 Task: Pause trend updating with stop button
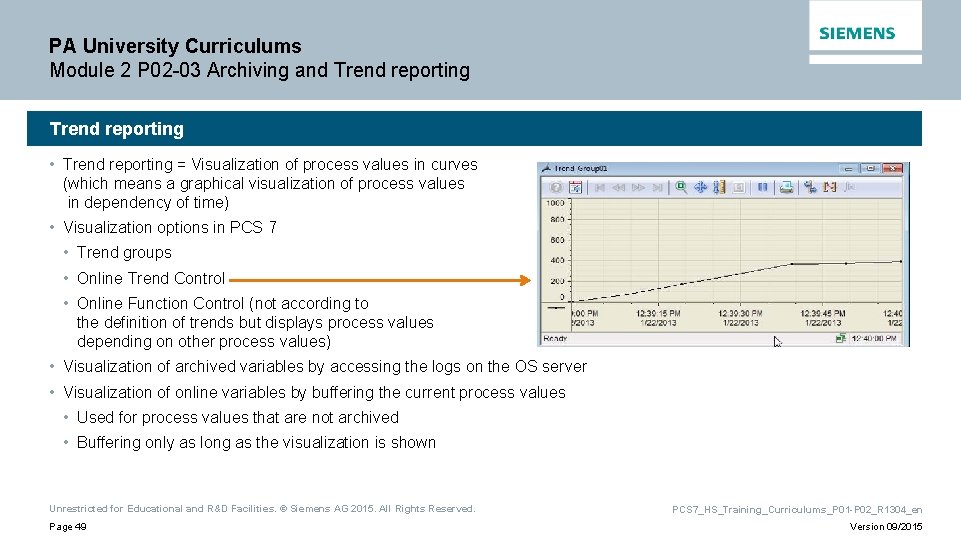762,188
